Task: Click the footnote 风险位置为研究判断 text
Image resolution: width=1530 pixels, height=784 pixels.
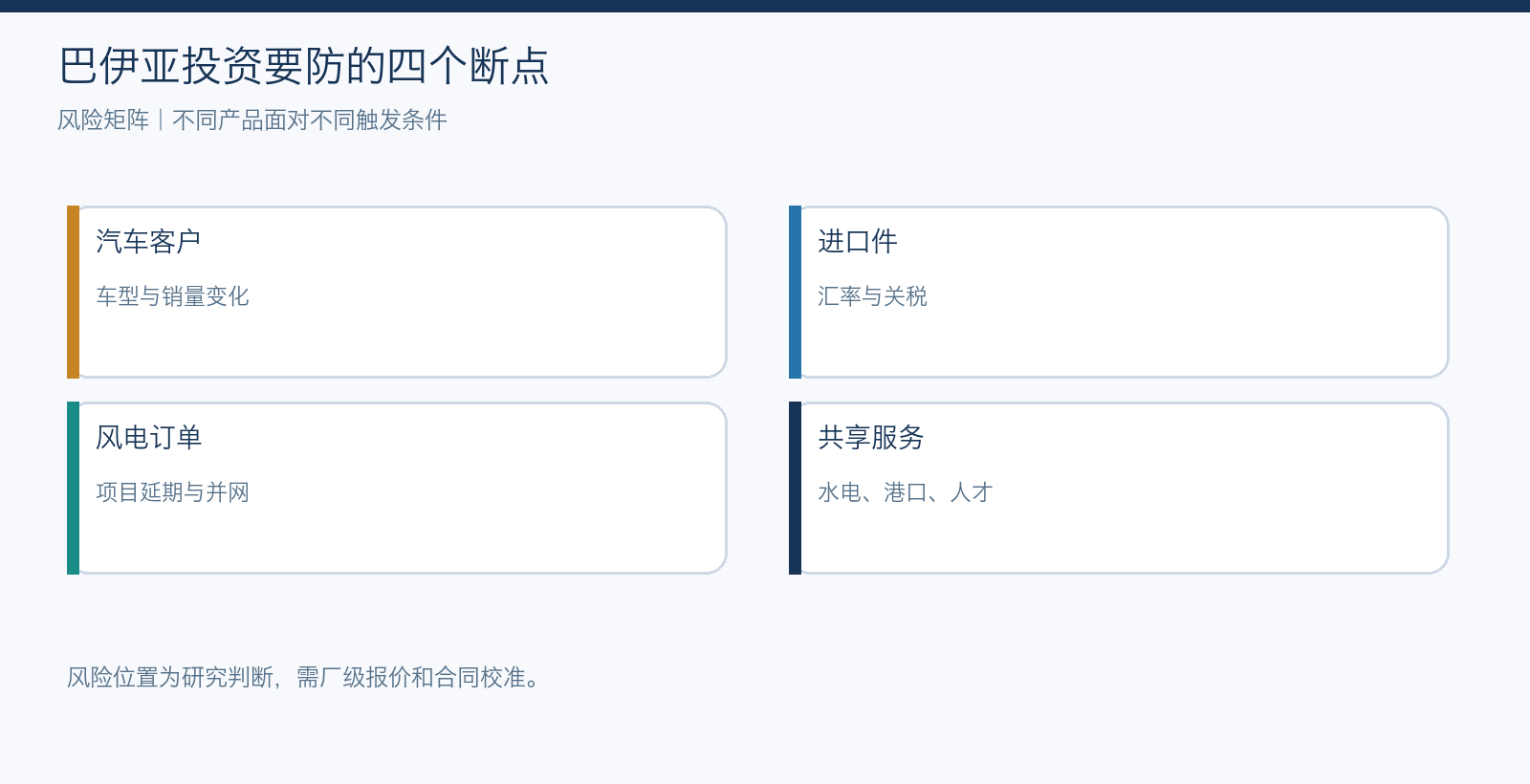Action: [x=170, y=678]
